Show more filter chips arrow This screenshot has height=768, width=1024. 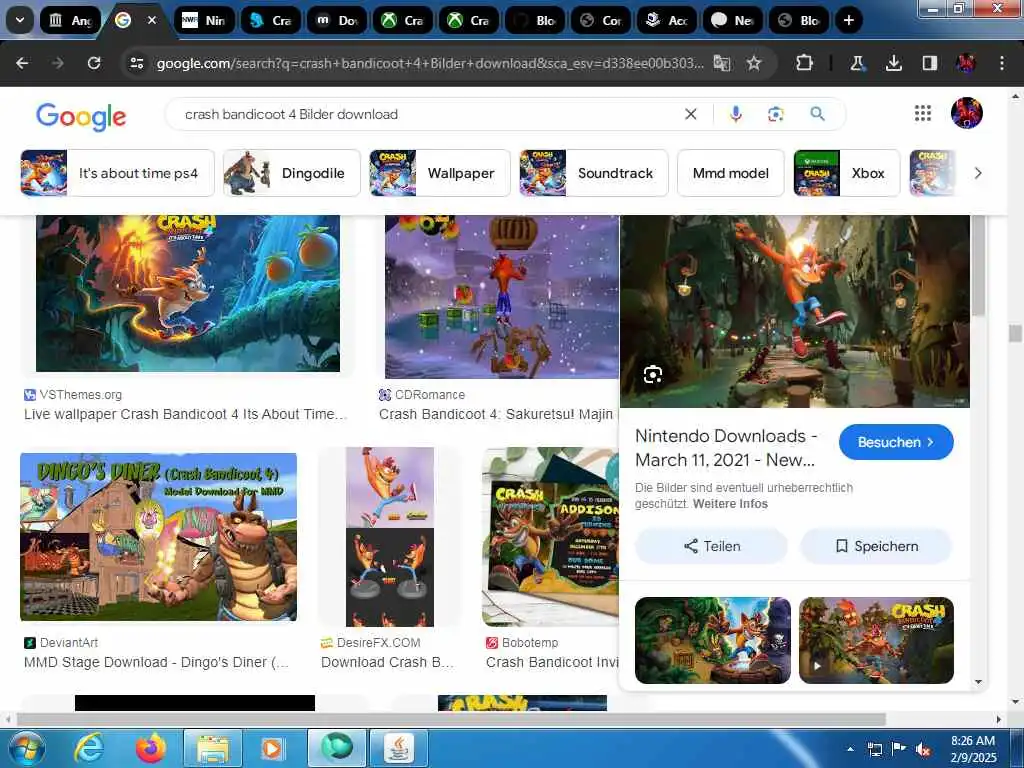(978, 173)
